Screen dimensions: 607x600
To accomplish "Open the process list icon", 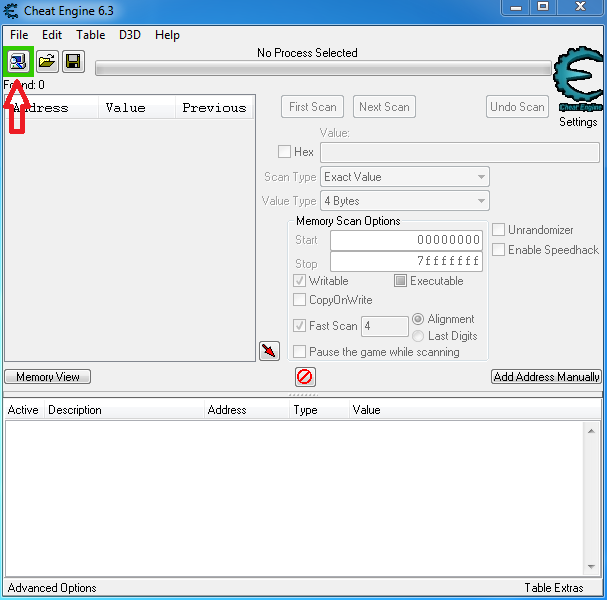I will (x=18, y=61).
